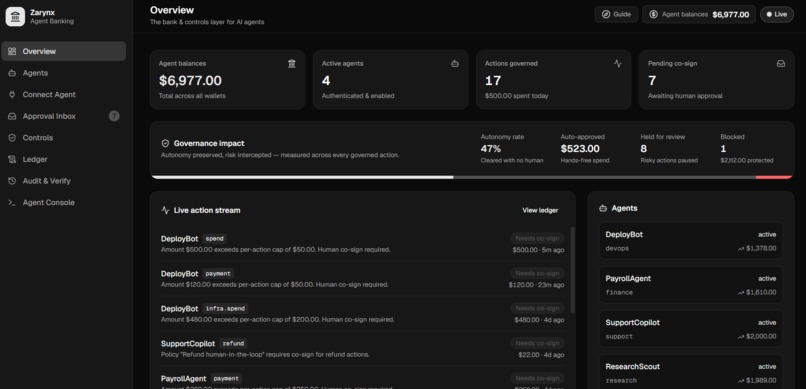806x389 pixels.
Task: Click the pulse icon beside Live action stream
Action: pyautogui.click(x=165, y=210)
